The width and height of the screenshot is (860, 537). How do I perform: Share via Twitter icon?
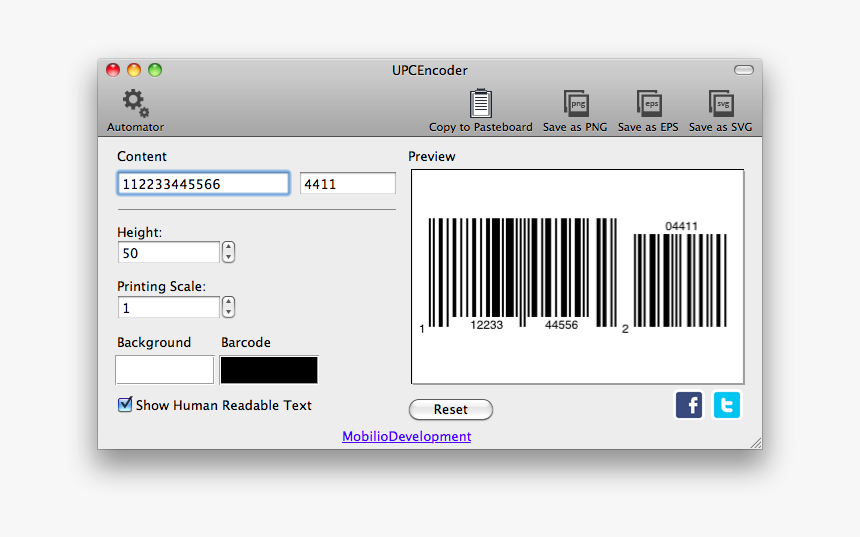727,405
